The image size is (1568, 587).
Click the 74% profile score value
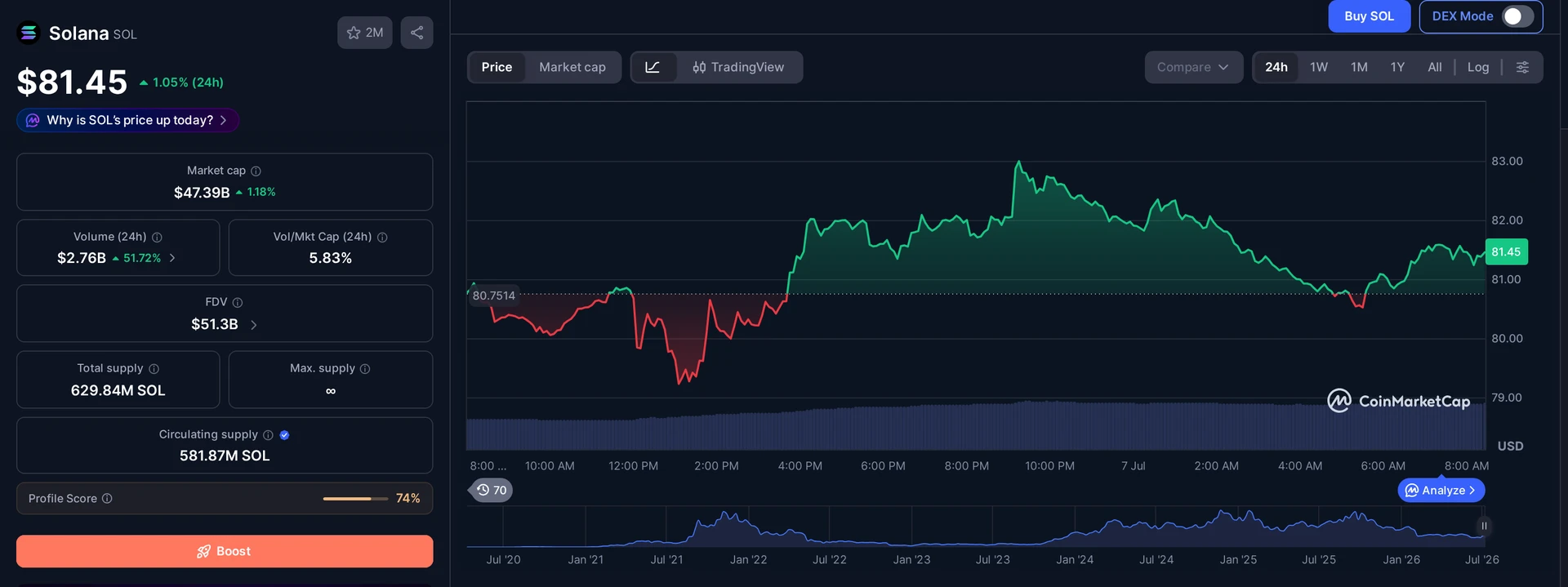(408, 498)
